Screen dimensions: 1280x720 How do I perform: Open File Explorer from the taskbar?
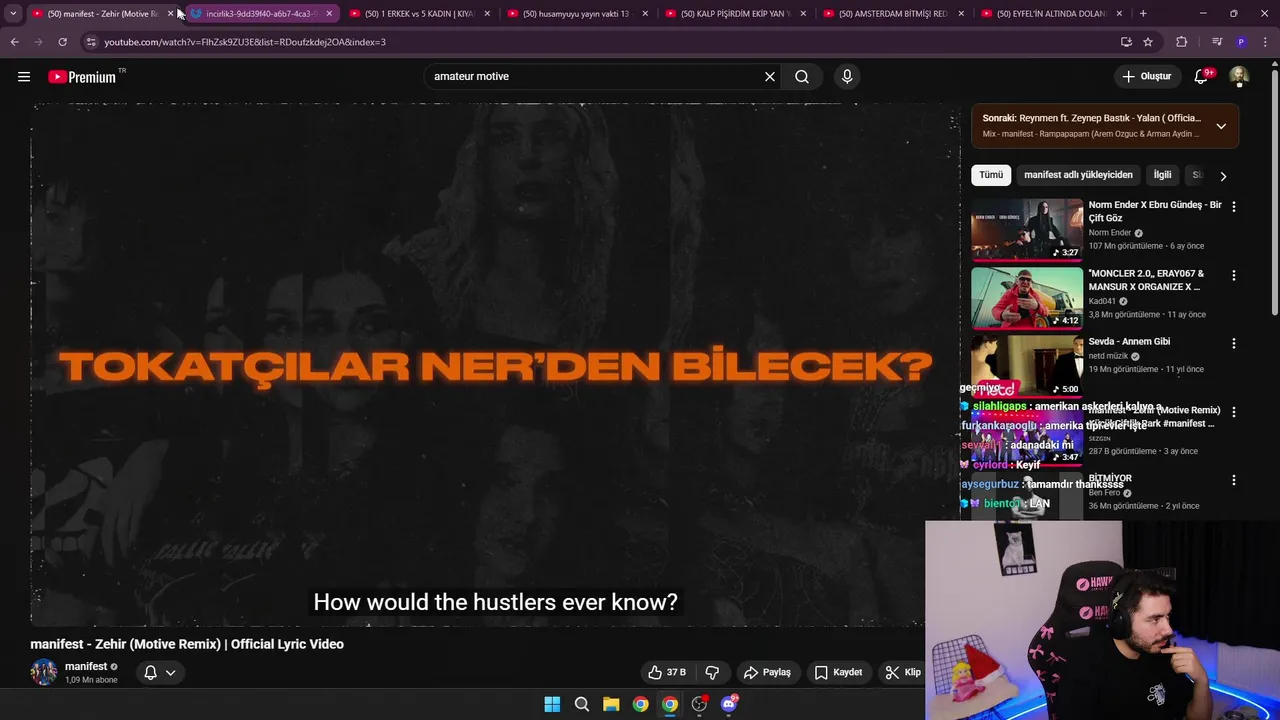coord(611,704)
